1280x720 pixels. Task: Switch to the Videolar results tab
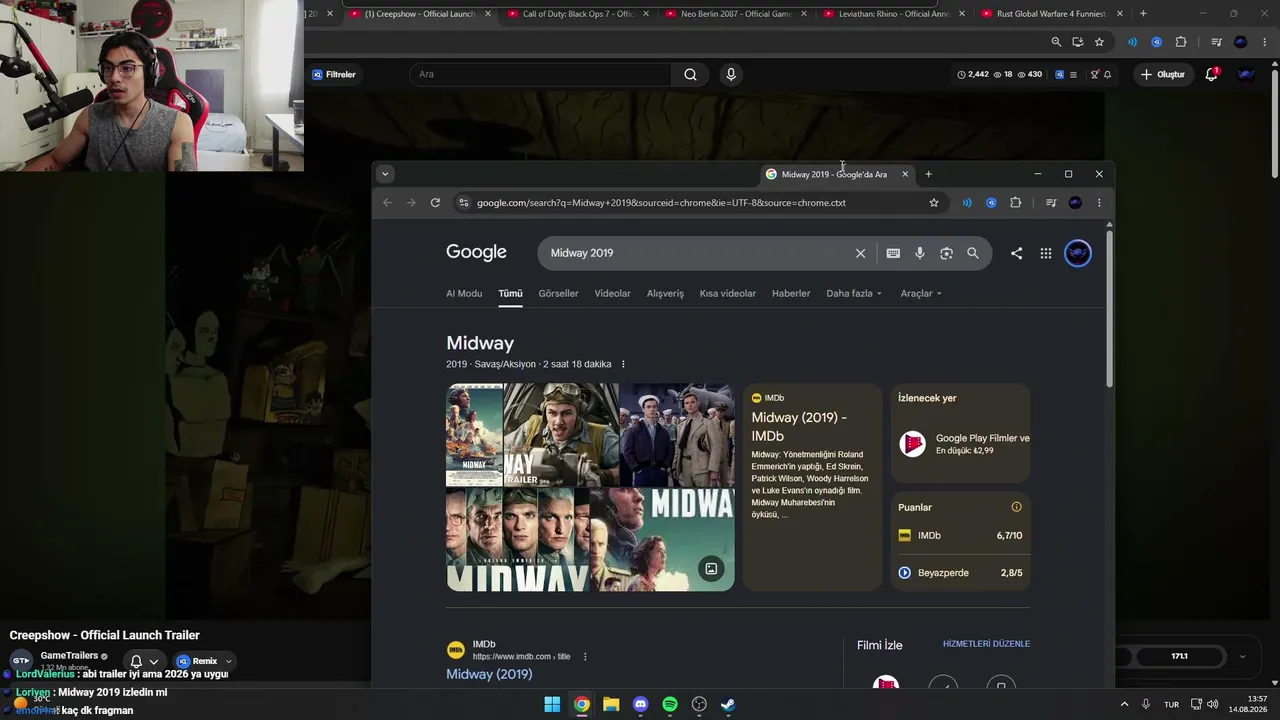click(x=613, y=293)
